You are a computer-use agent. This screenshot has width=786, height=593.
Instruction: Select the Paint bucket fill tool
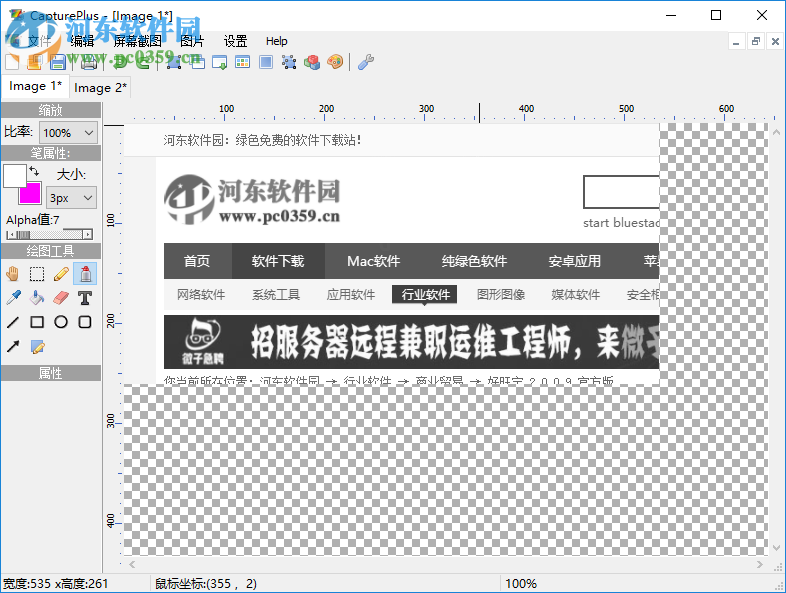(x=37, y=298)
